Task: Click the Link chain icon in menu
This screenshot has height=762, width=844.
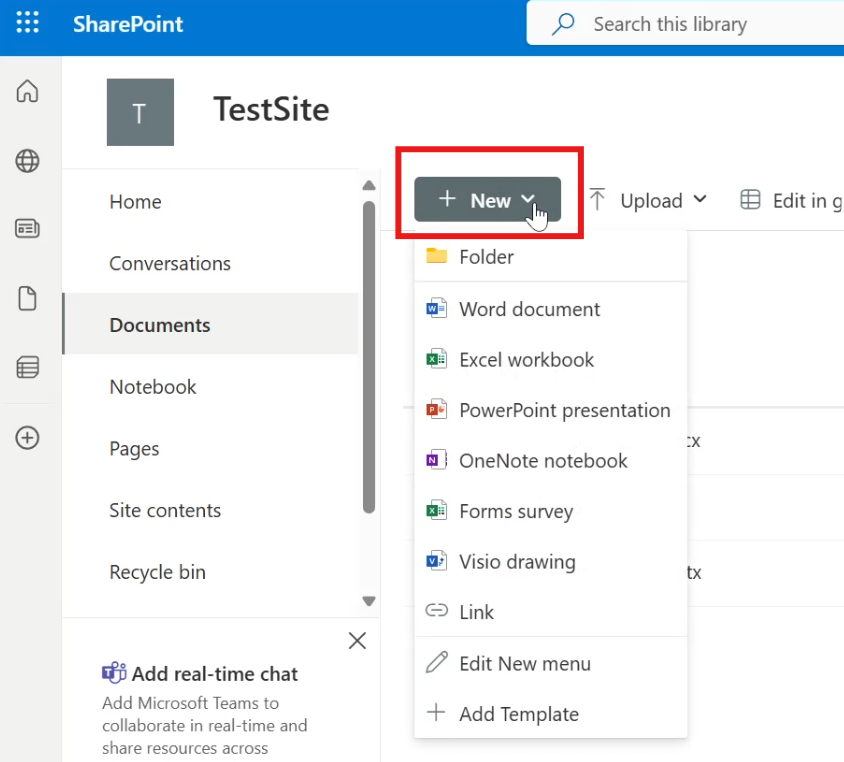Action: click(437, 610)
